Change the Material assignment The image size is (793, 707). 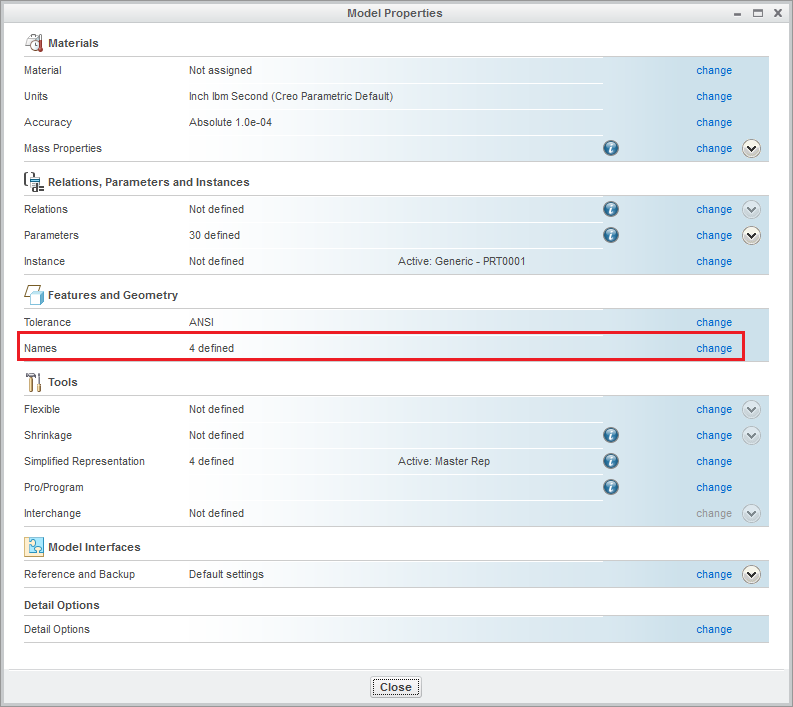pos(714,70)
